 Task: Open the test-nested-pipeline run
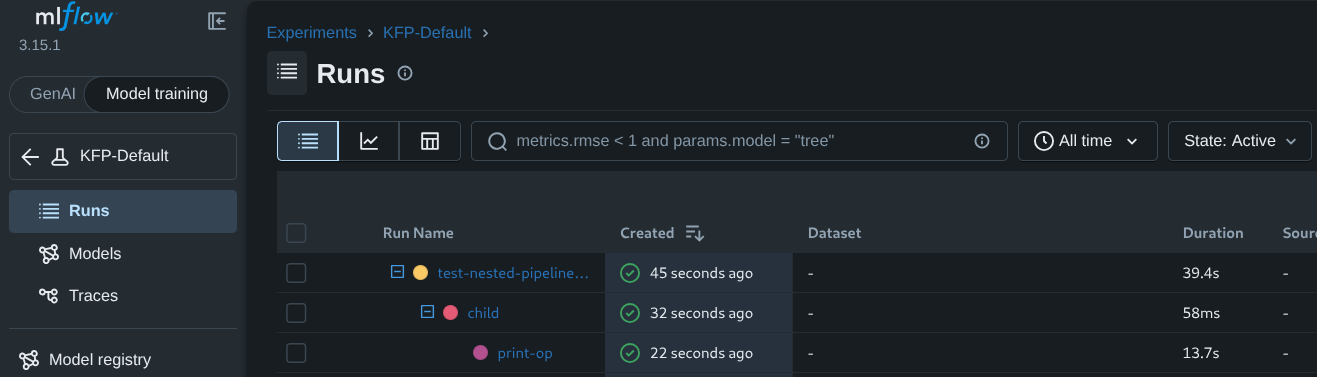(x=513, y=273)
